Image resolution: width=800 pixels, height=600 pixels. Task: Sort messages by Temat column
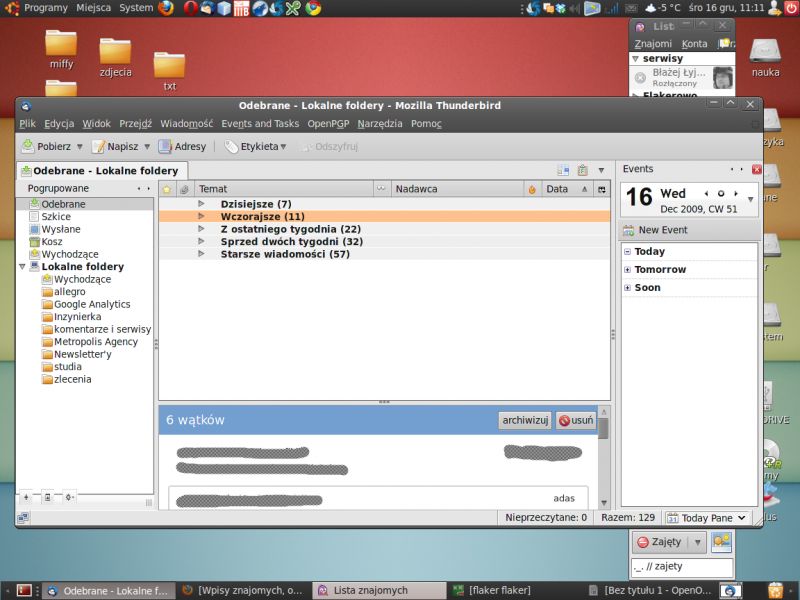tap(284, 189)
